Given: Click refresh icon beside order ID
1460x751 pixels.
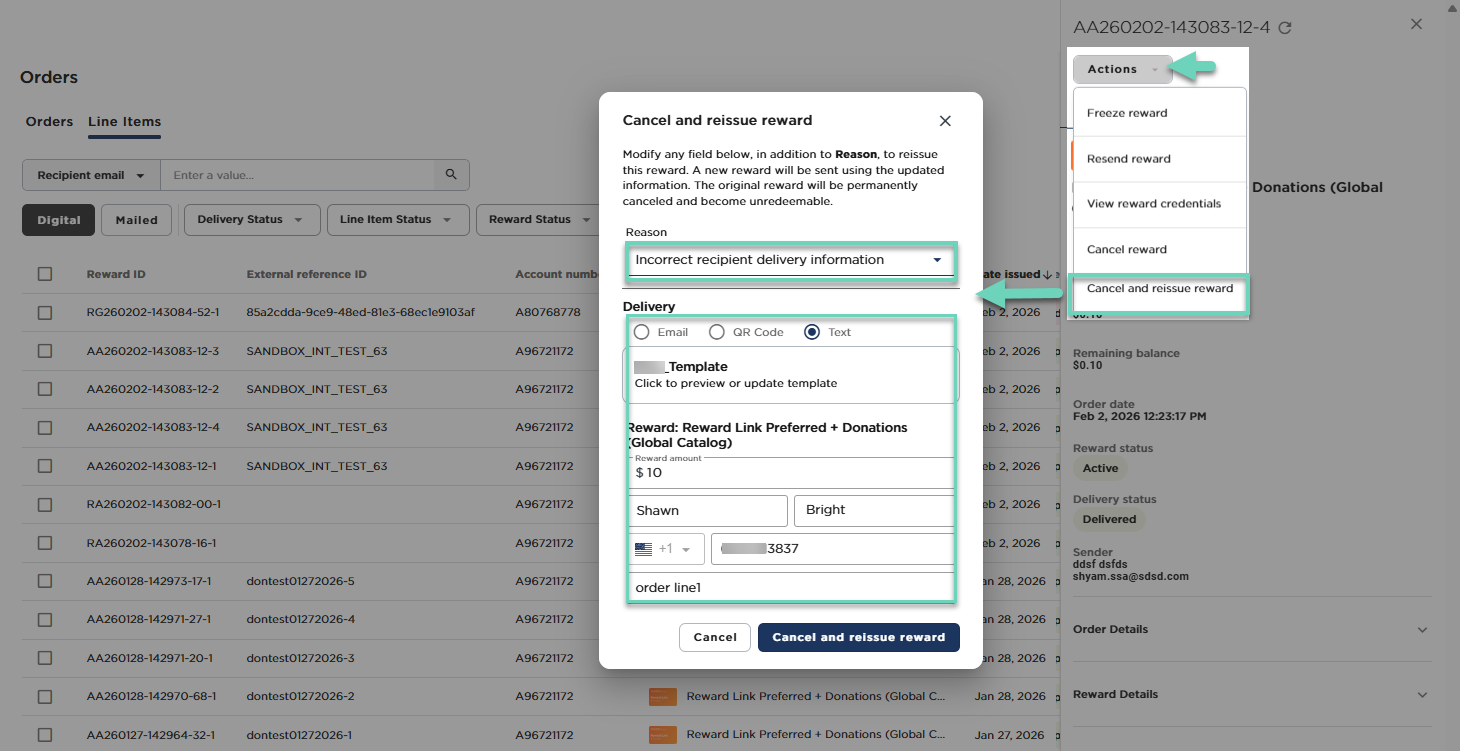Looking at the screenshot, I should (x=1285, y=28).
